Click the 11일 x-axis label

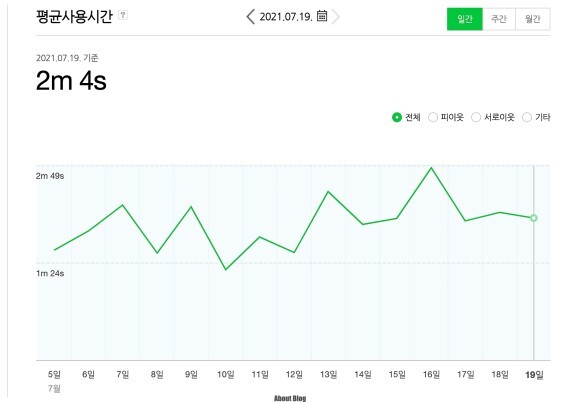pos(260,375)
